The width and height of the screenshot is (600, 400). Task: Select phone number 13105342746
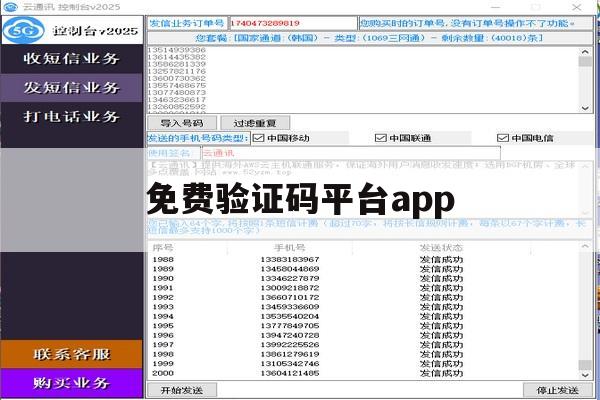[290, 364]
